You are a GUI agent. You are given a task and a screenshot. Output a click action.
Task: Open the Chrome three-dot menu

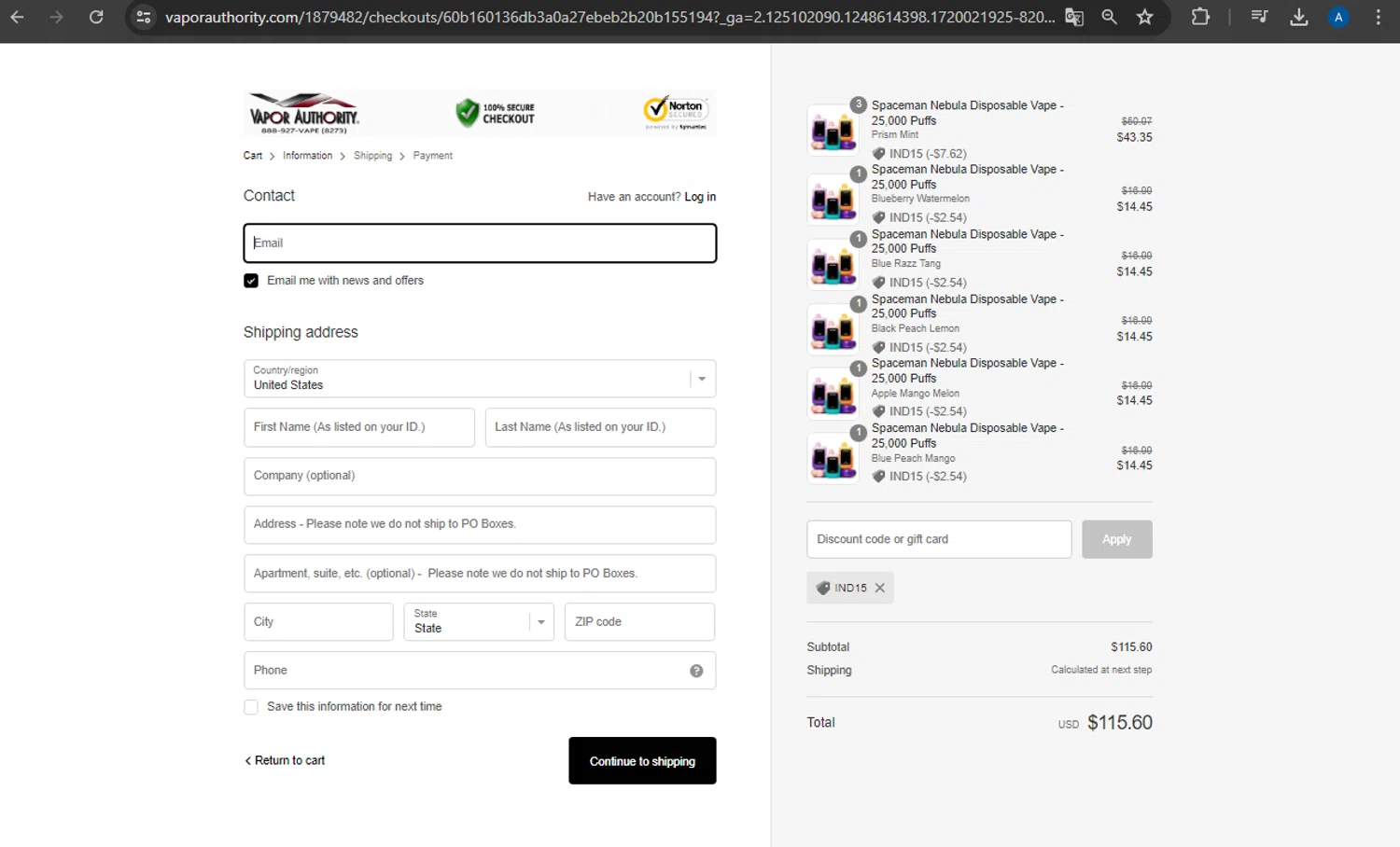tap(1379, 17)
